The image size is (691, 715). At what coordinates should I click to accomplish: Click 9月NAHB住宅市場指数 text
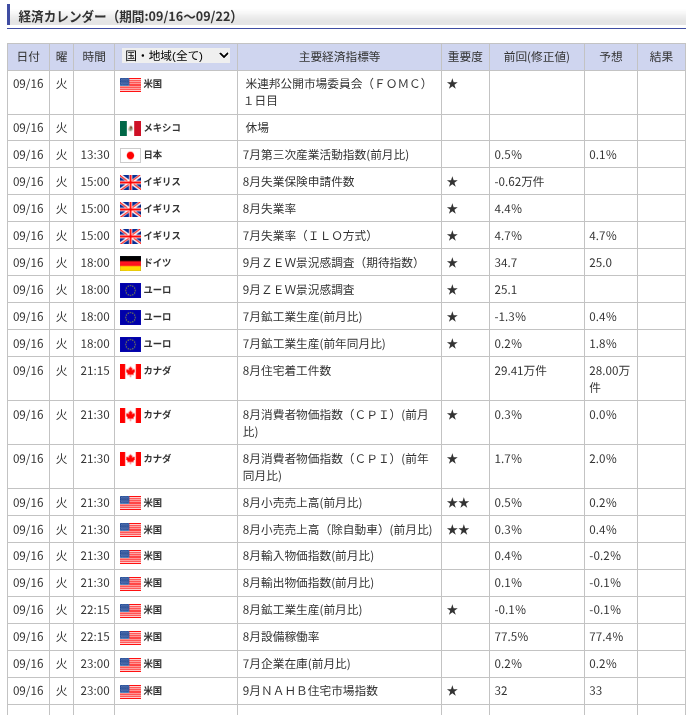(x=310, y=691)
